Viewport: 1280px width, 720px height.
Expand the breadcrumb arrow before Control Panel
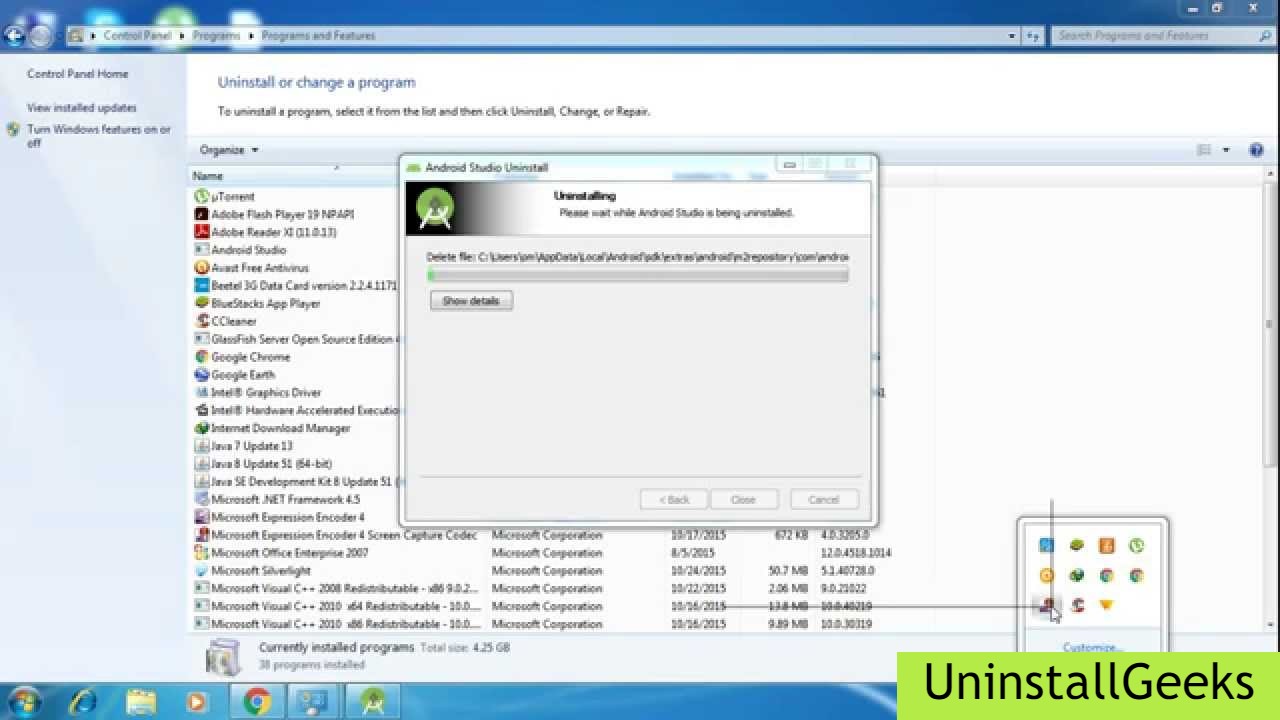coord(93,36)
